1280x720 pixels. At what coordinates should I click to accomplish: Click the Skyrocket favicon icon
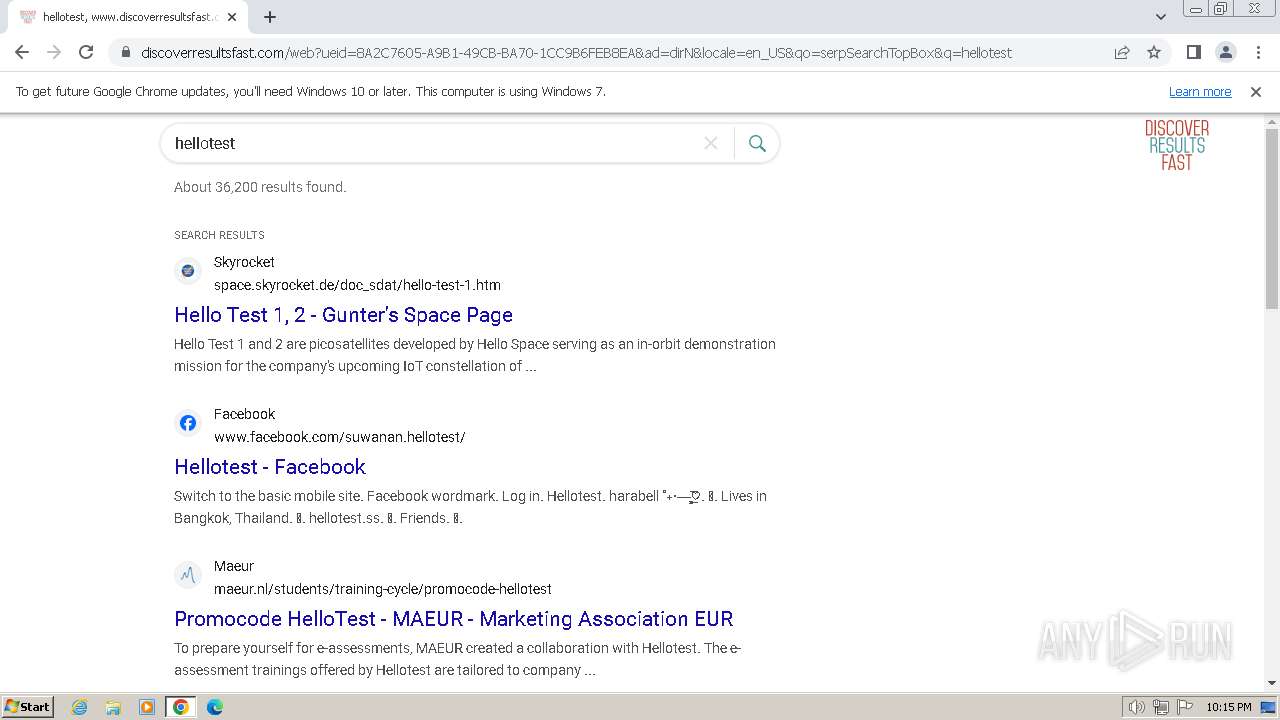click(x=188, y=271)
